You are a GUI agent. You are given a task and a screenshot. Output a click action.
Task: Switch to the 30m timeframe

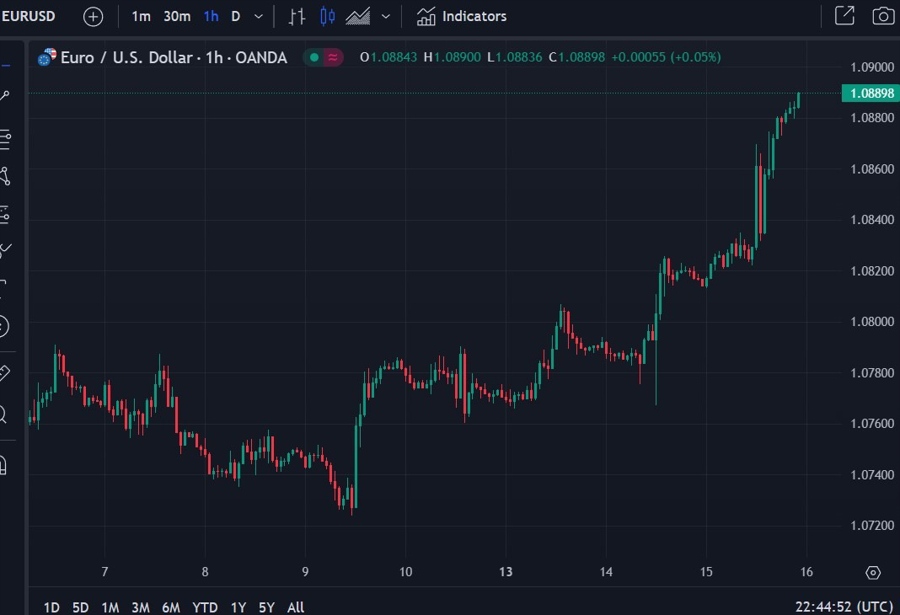tap(177, 17)
